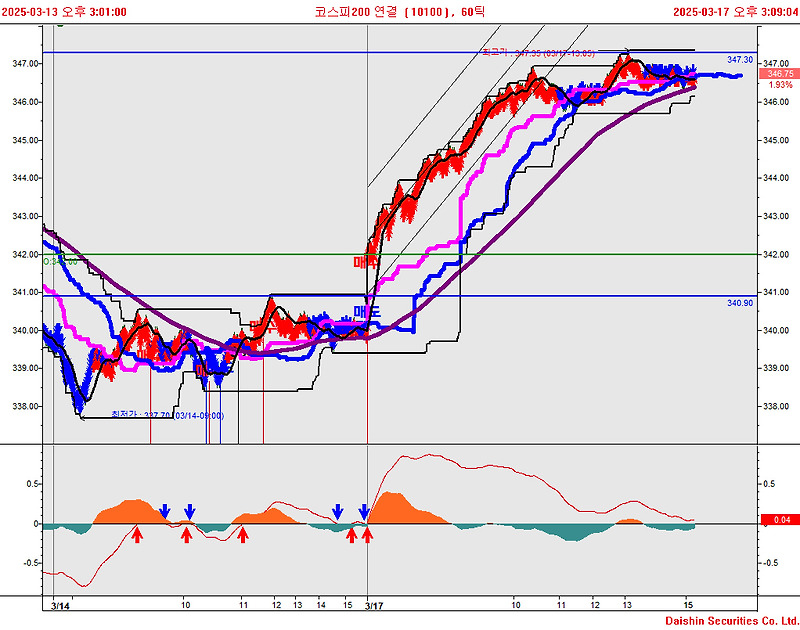
Task: Click the Daishin Securities Co. Ltd. label
Action: [732, 621]
